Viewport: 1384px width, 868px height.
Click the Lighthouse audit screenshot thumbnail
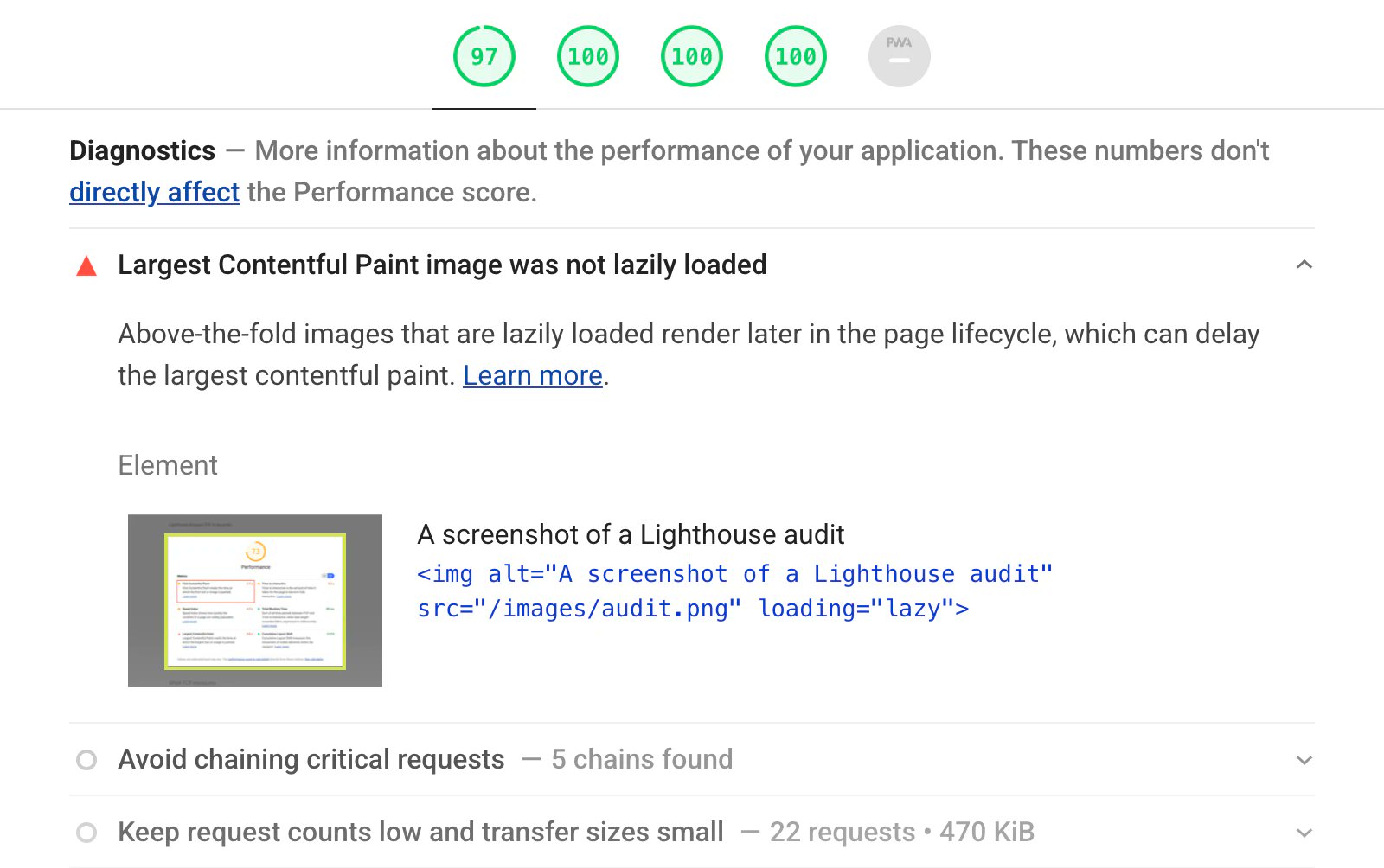pyautogui.click(x=254, y=600)
